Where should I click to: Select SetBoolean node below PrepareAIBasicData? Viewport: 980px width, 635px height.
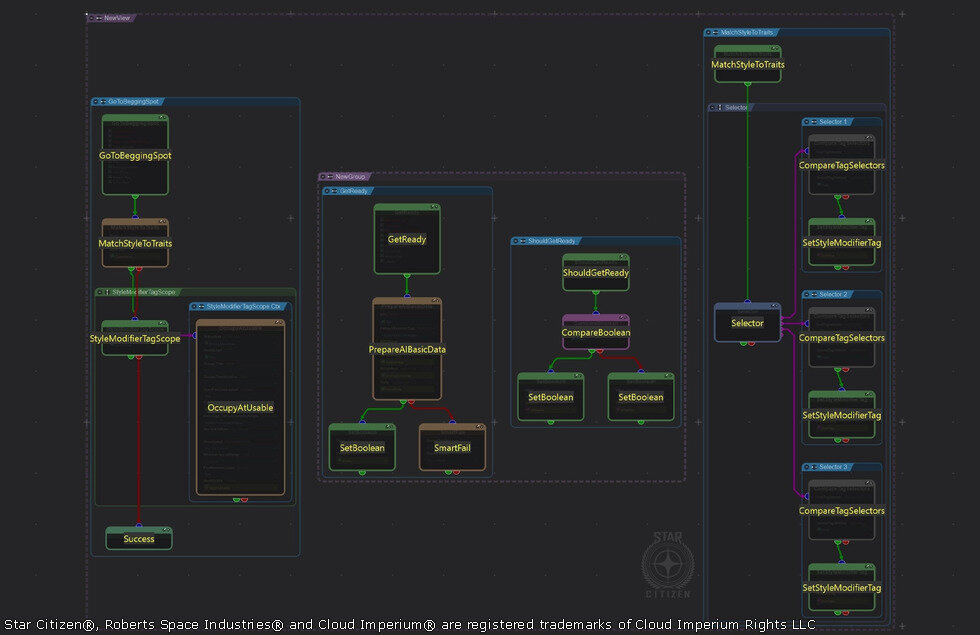click(x=362, y=448)
